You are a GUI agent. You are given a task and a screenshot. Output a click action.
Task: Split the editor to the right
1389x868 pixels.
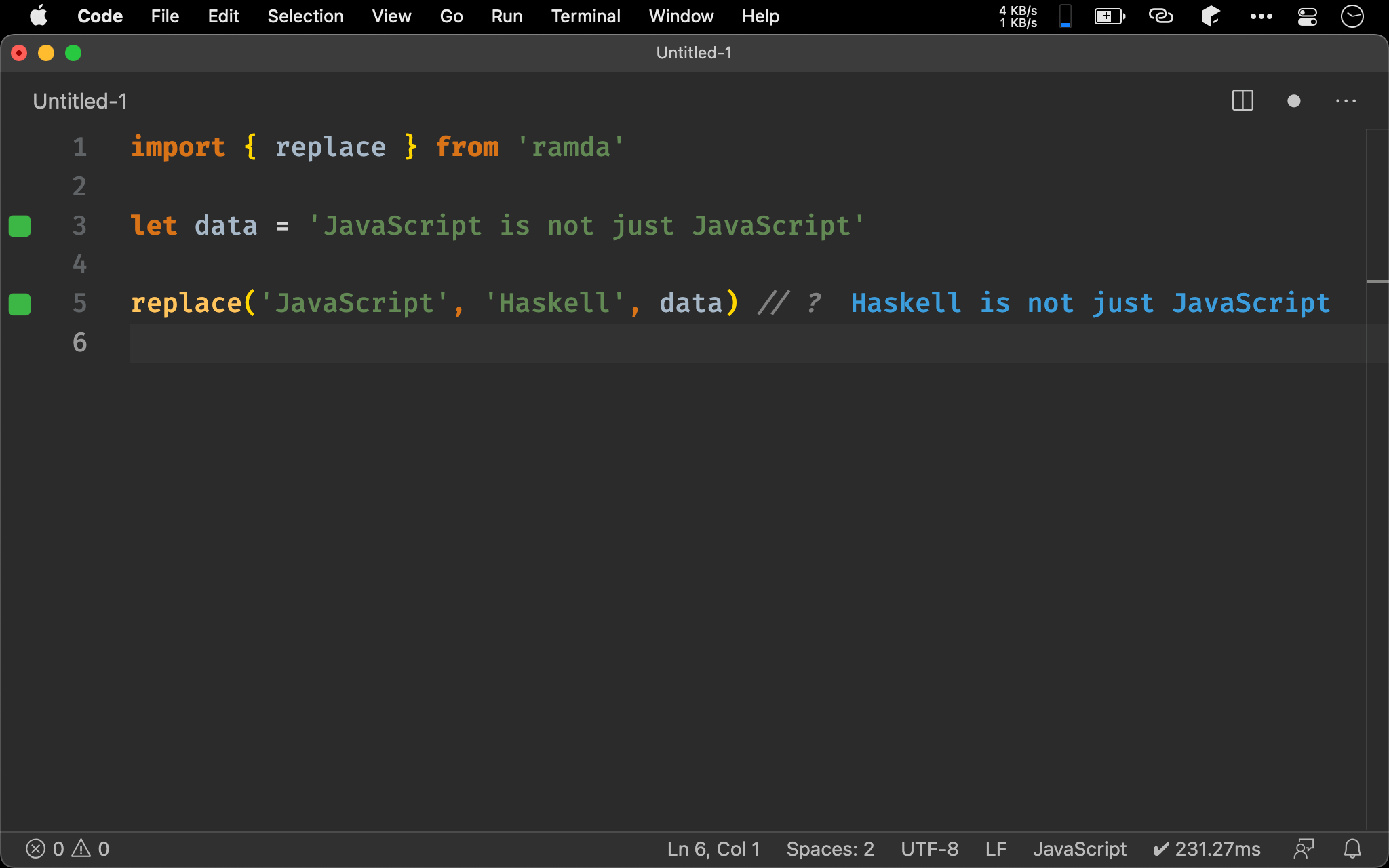1243,101
